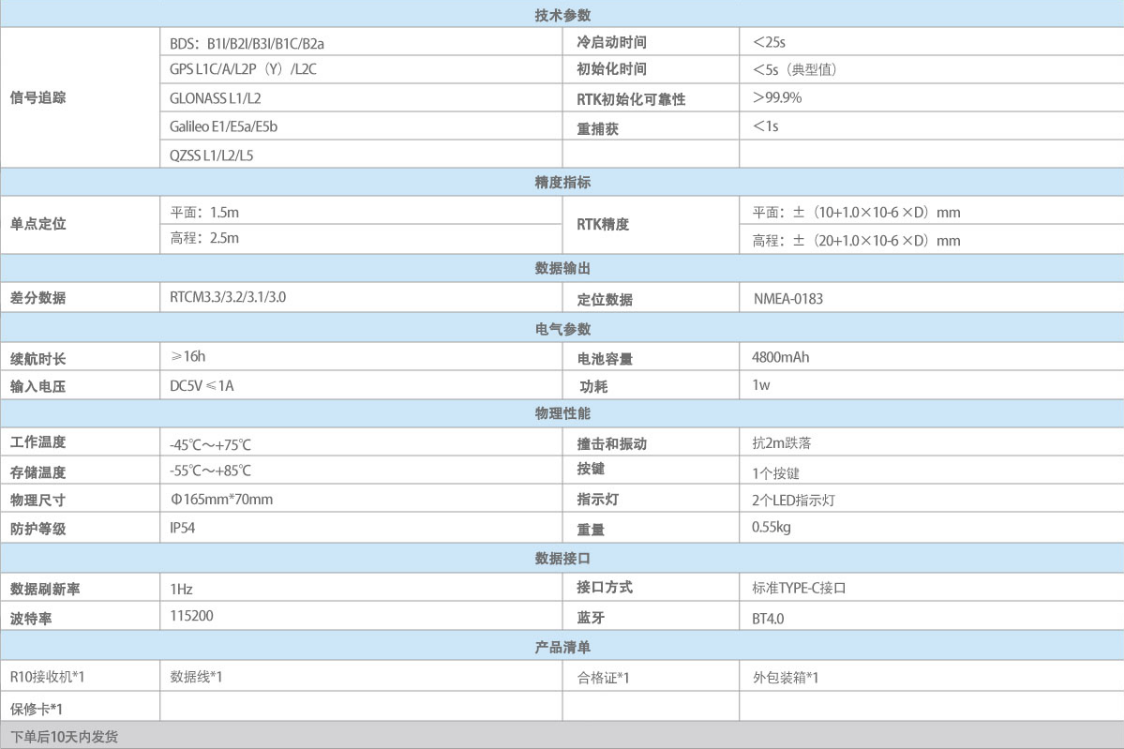Select the 信号追踪 row label
Screen dimensions: 1124x749
click(x=38, y=98)
